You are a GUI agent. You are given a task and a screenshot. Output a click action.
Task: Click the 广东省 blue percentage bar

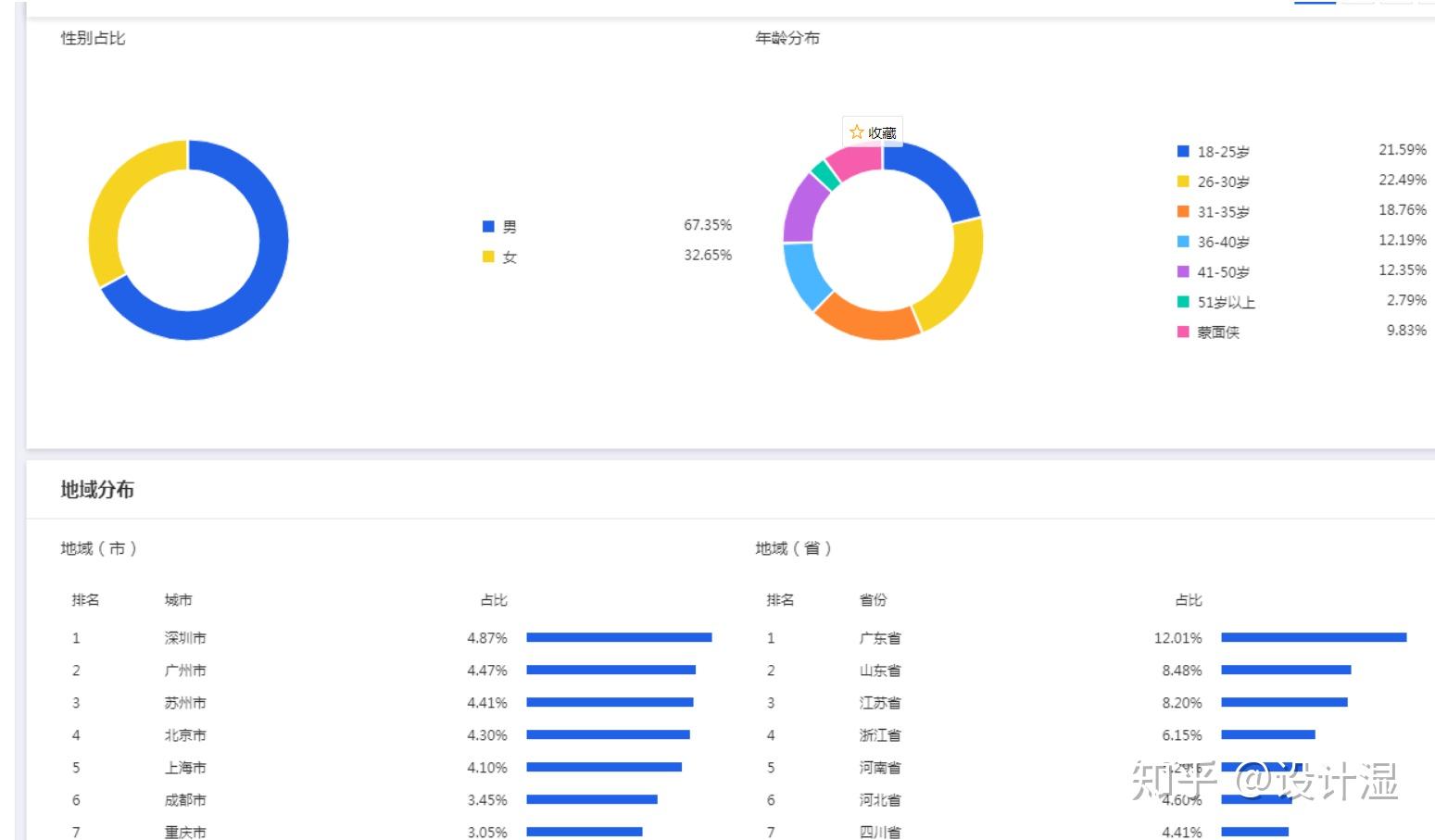click(x=1314, y=637)
